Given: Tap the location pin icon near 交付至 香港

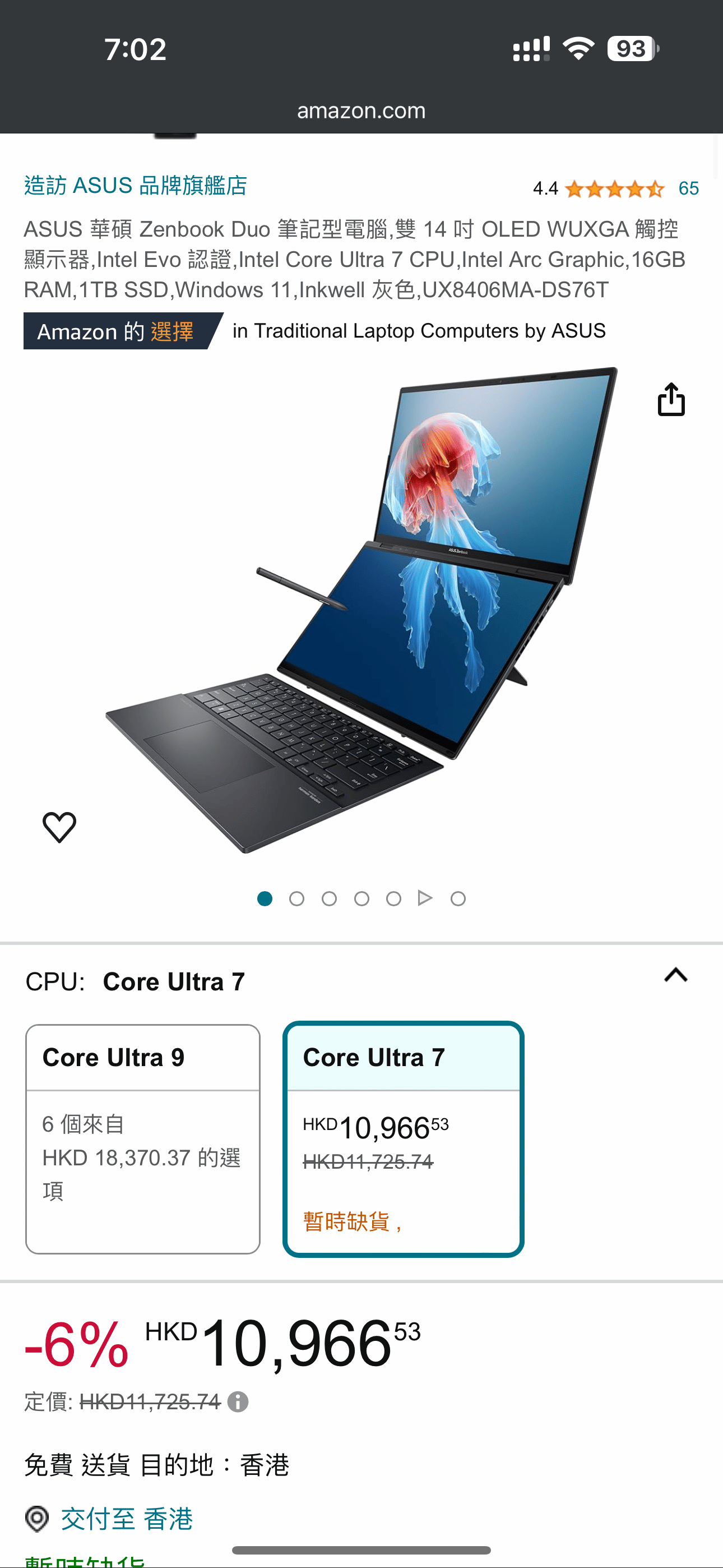Looking at the screenshot, I should 37,1519.
